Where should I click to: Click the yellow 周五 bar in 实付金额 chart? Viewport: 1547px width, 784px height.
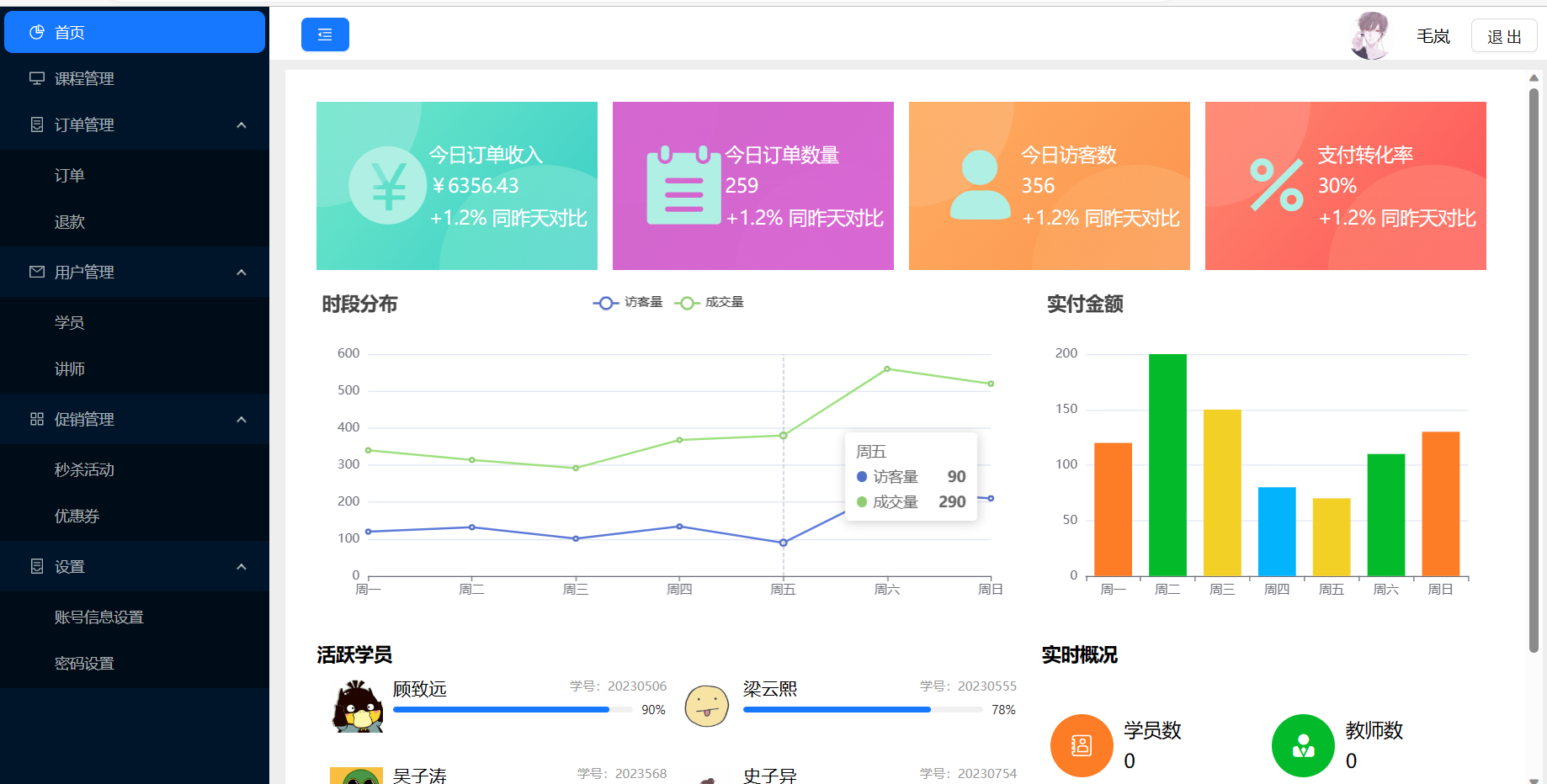click(x=1332, y=538)
